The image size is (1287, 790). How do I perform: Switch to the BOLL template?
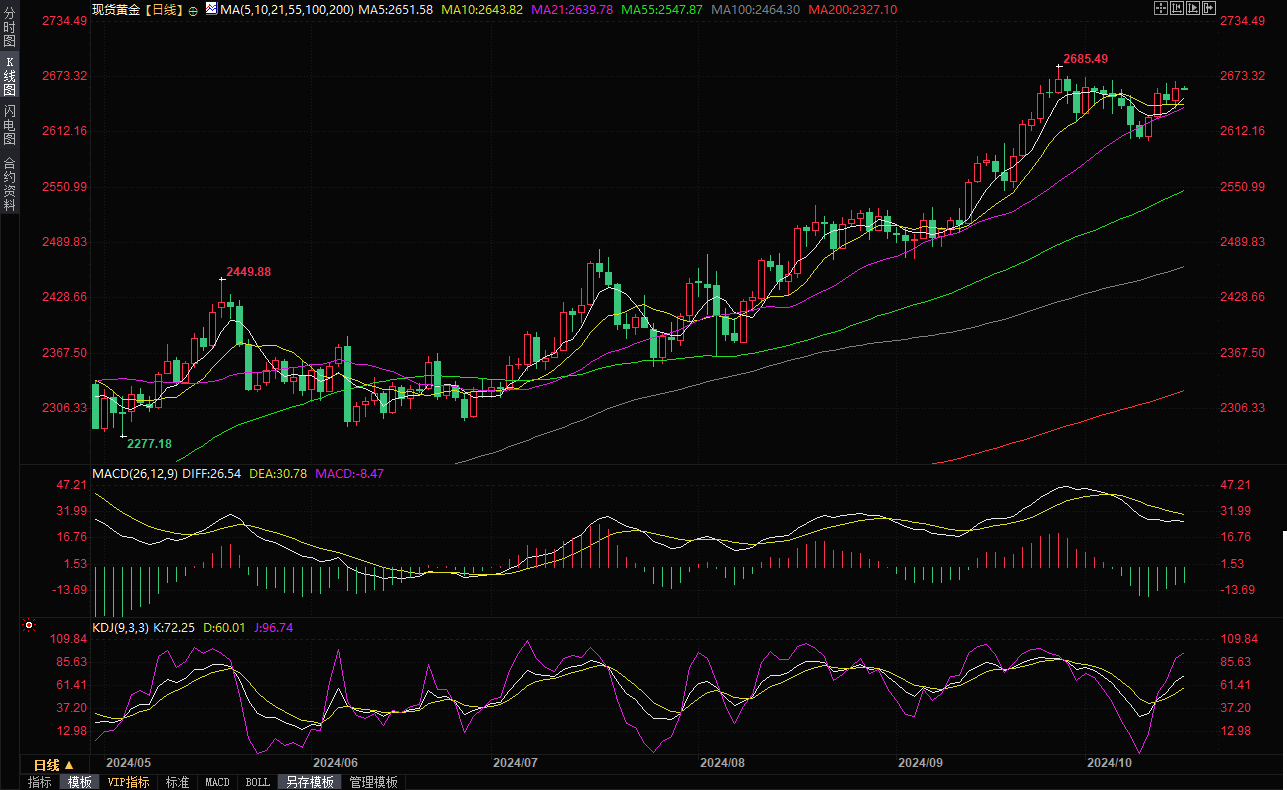coord(257,782)
